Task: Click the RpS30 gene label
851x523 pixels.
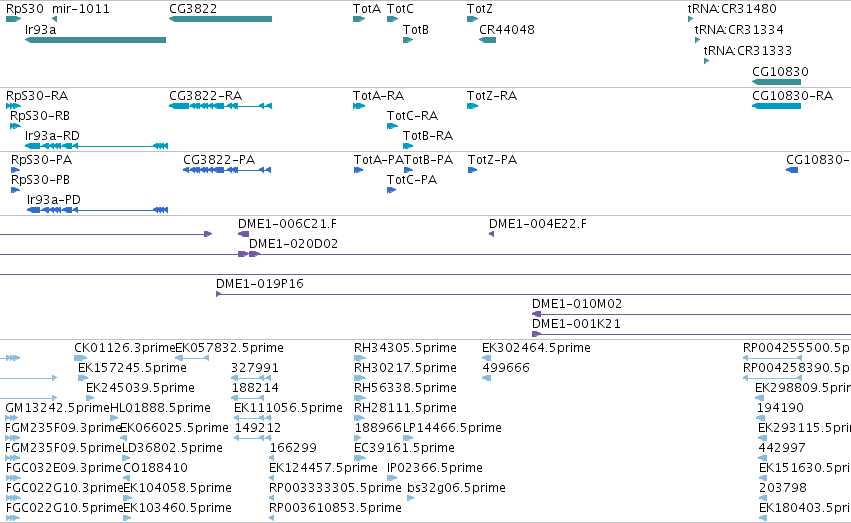Action: 24,9
